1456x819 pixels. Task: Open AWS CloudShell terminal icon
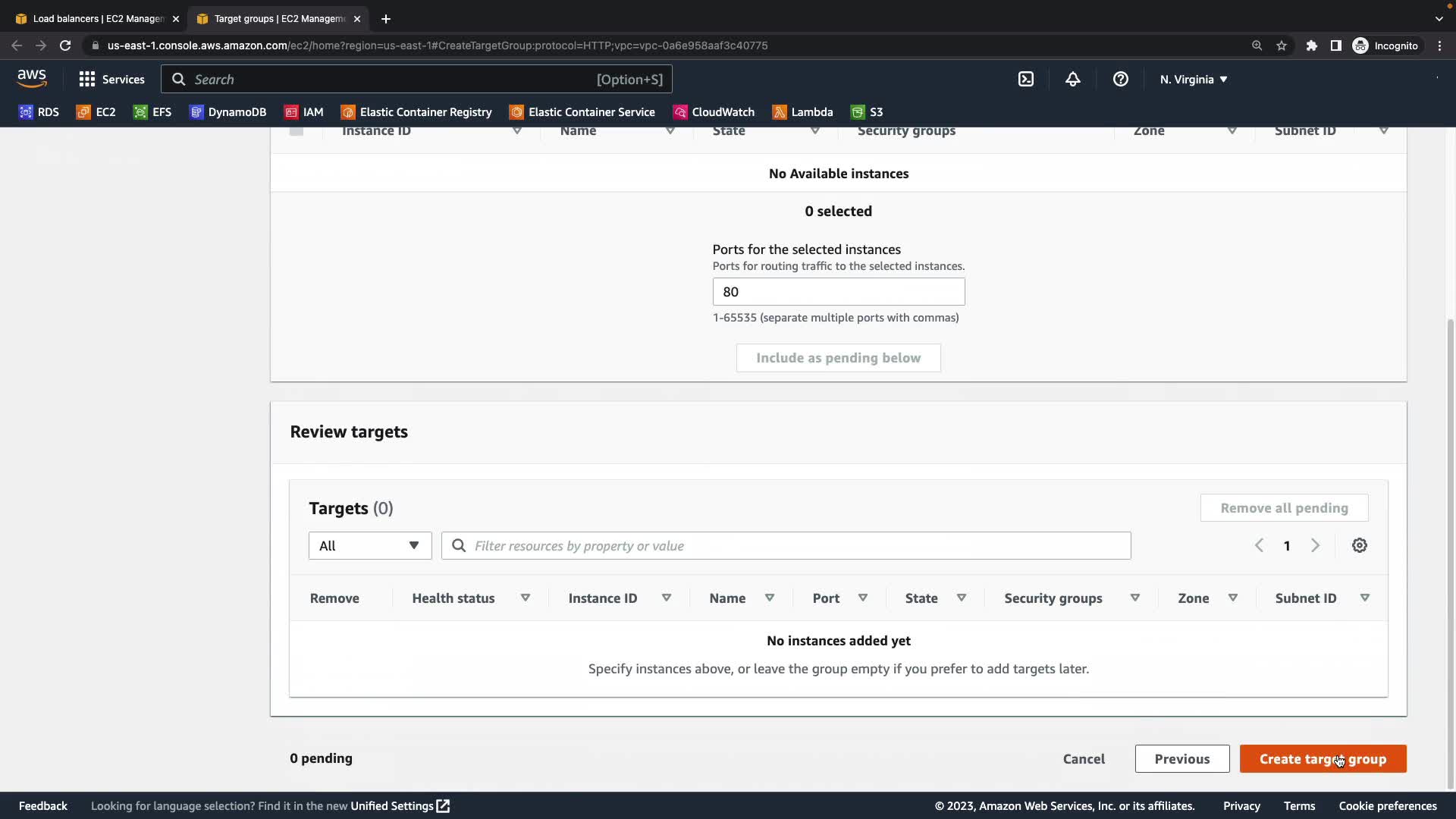1025,79
